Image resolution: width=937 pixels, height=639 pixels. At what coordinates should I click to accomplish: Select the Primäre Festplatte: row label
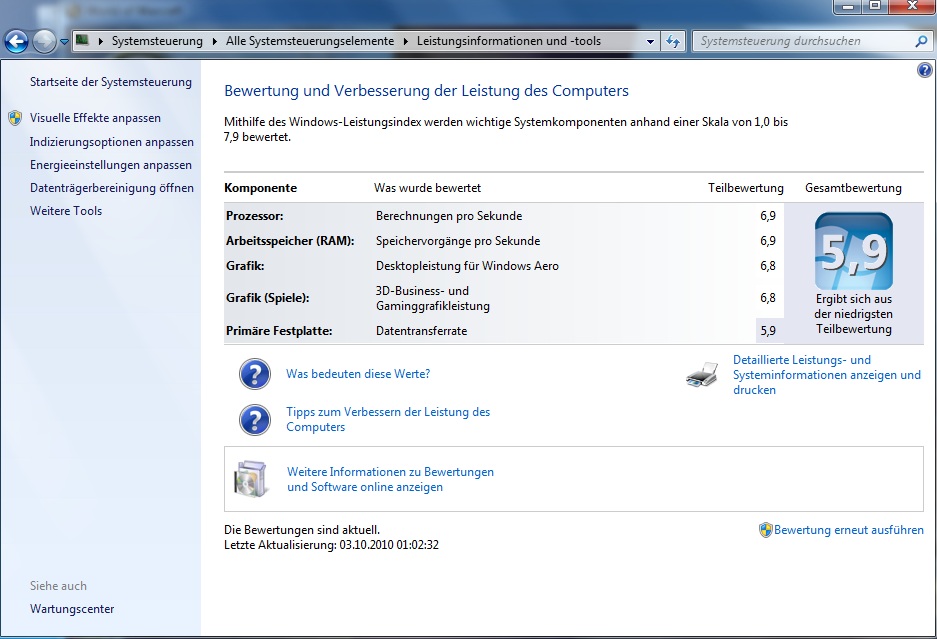(x=279, y=331)
